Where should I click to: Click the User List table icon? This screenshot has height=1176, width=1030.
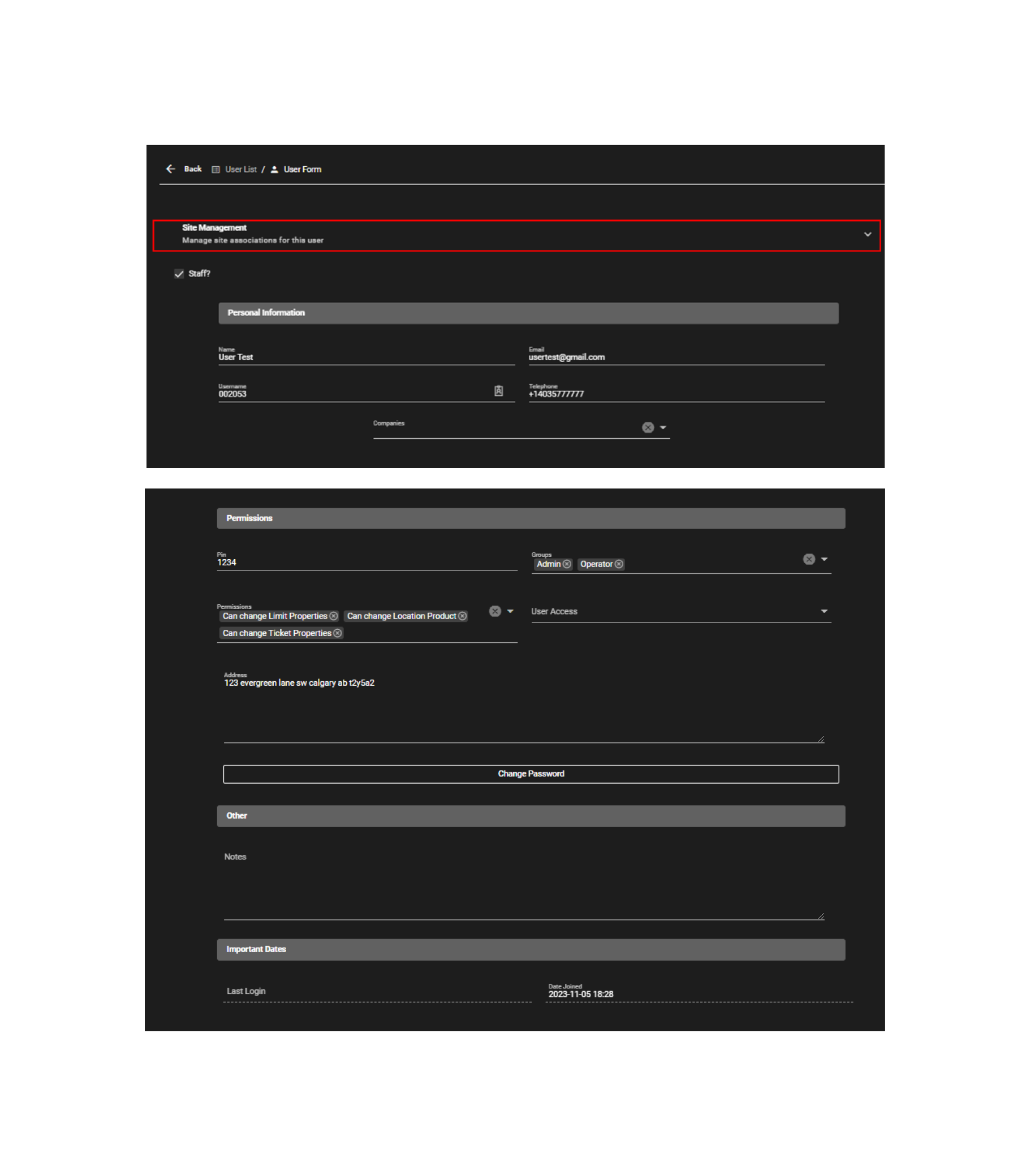[x=216, y=170]
